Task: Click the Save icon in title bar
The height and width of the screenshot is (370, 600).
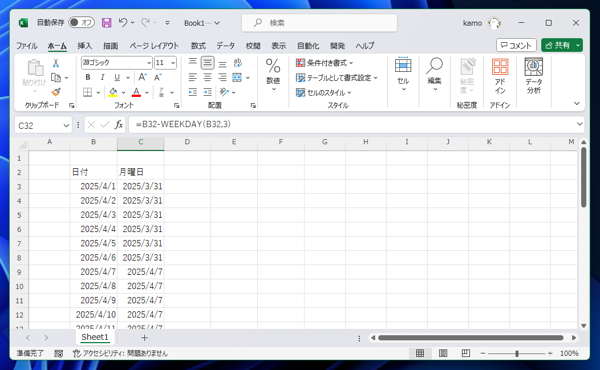Action: (106, 23)
